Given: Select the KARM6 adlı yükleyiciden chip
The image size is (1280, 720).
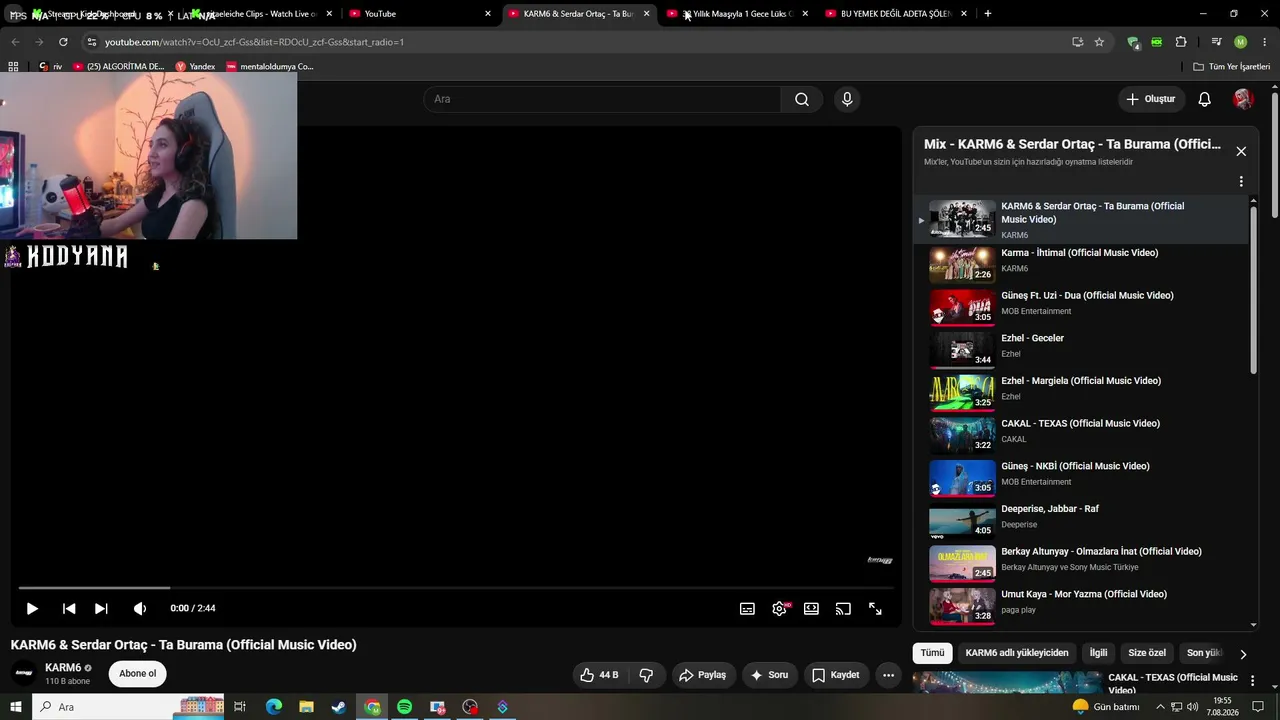Looking at the screenshot, I should pos(1017,653).
